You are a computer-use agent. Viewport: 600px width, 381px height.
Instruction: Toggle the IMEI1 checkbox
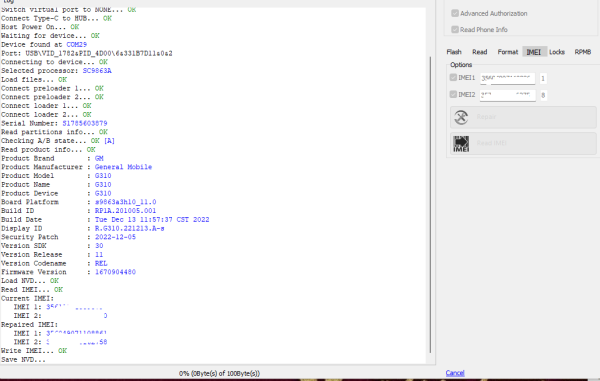click(x=453, y=78)
